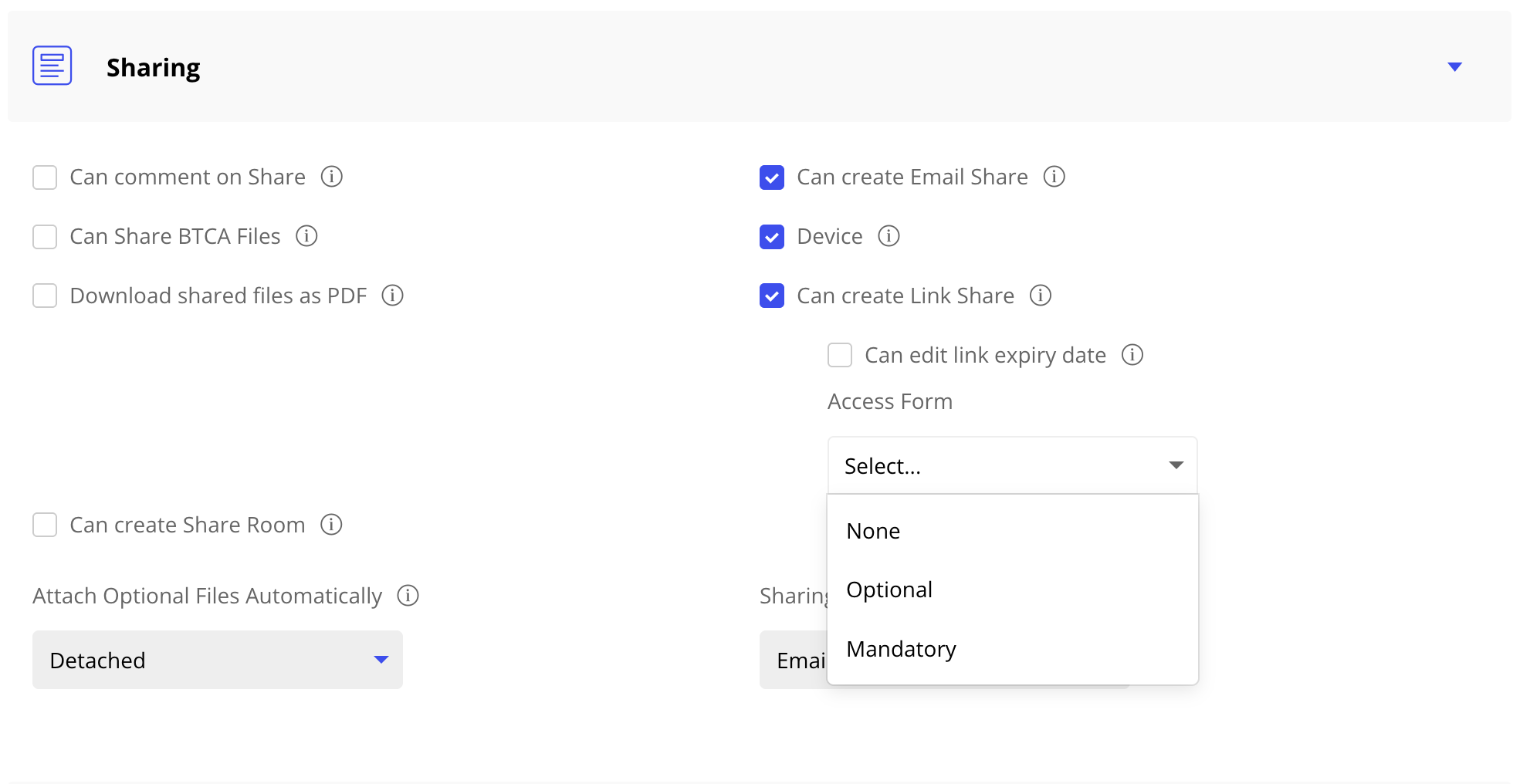Uncheck the Device checkbox
Image resolution: width=1530 pixels, height=784 pixels.
[772, 237]
